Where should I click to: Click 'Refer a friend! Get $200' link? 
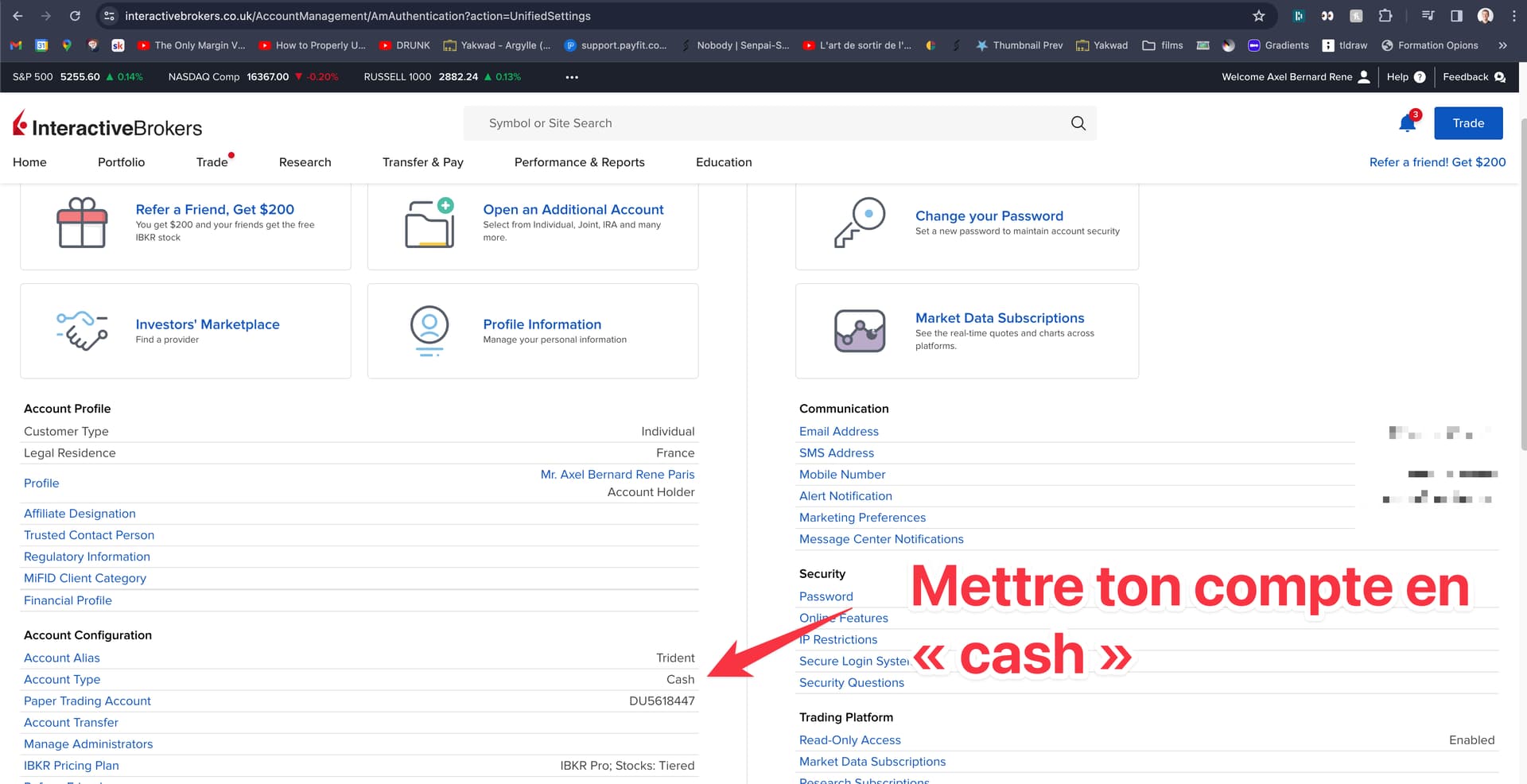click(1437, 162)
